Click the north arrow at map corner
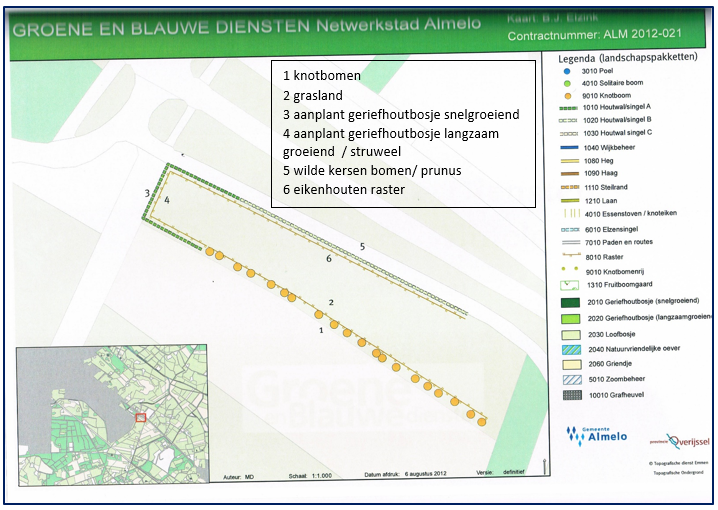 [544, 467]
